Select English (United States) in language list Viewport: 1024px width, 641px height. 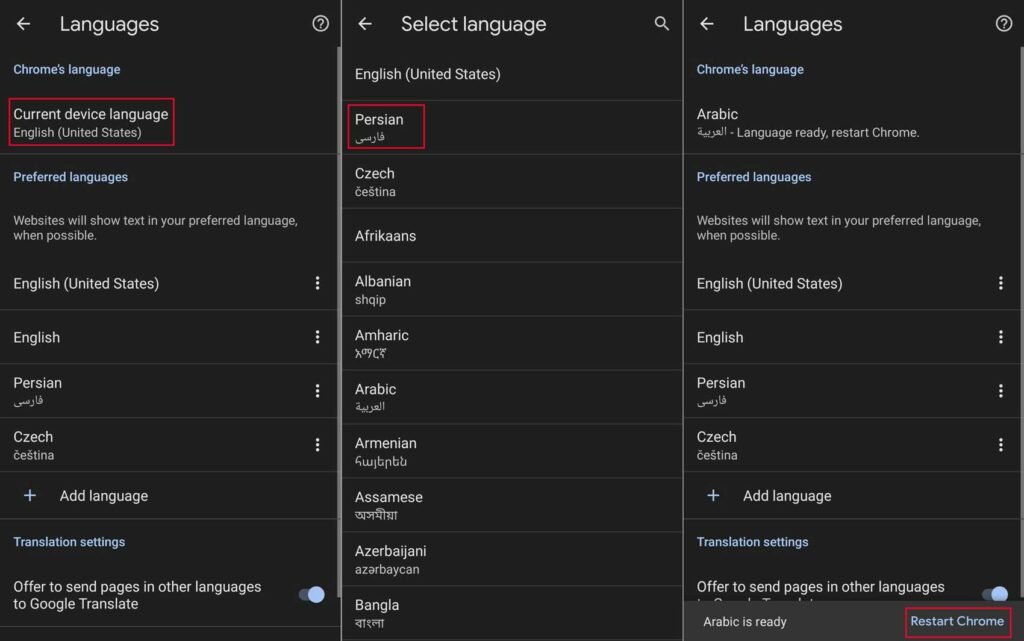[x=511, y=74]
